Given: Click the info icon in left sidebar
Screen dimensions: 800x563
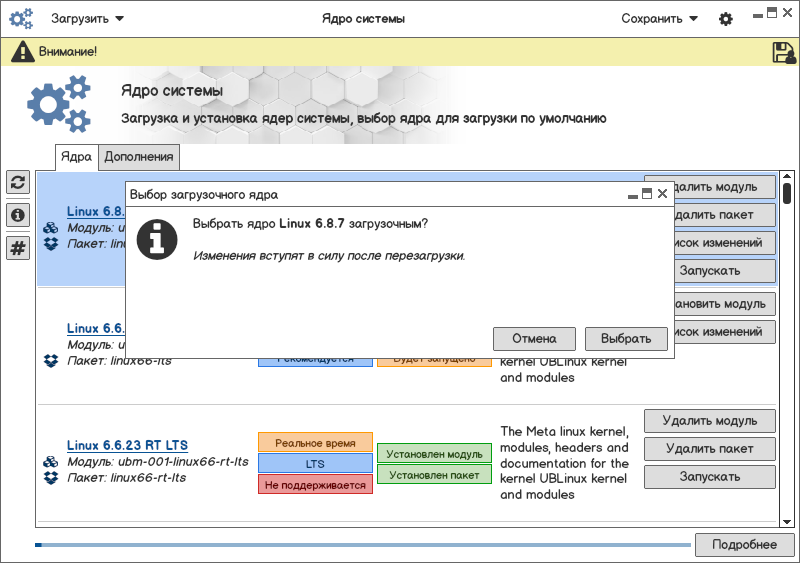Looking at the screenshot, I should coord(17,215).
